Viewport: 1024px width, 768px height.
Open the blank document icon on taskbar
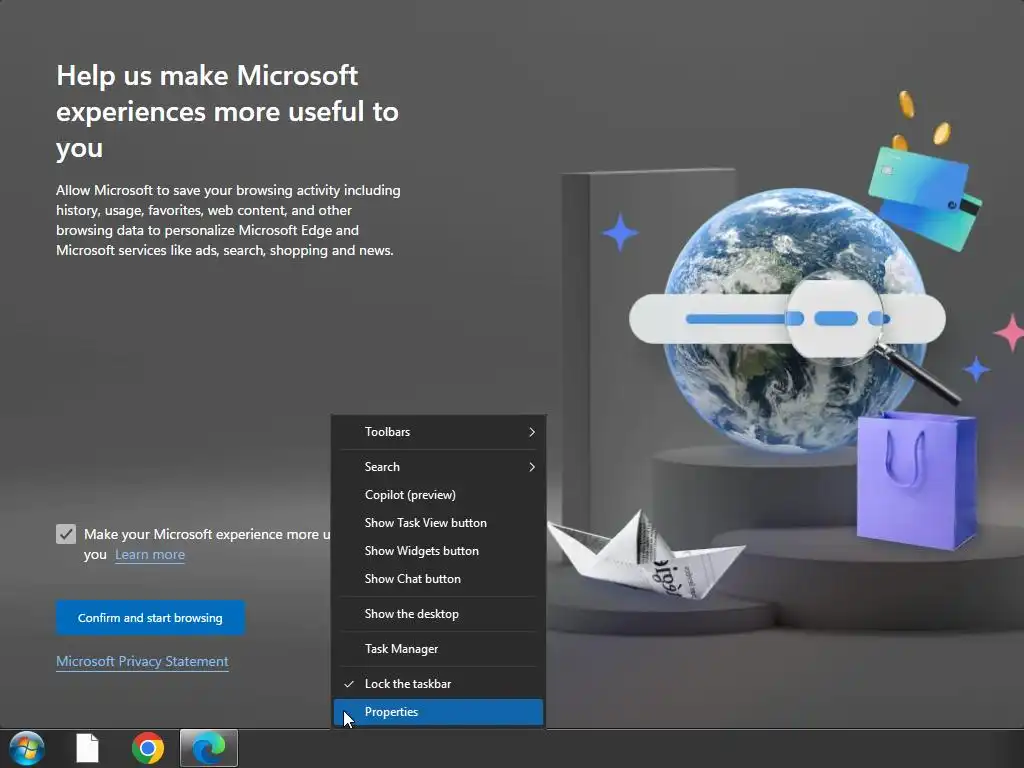87,748
